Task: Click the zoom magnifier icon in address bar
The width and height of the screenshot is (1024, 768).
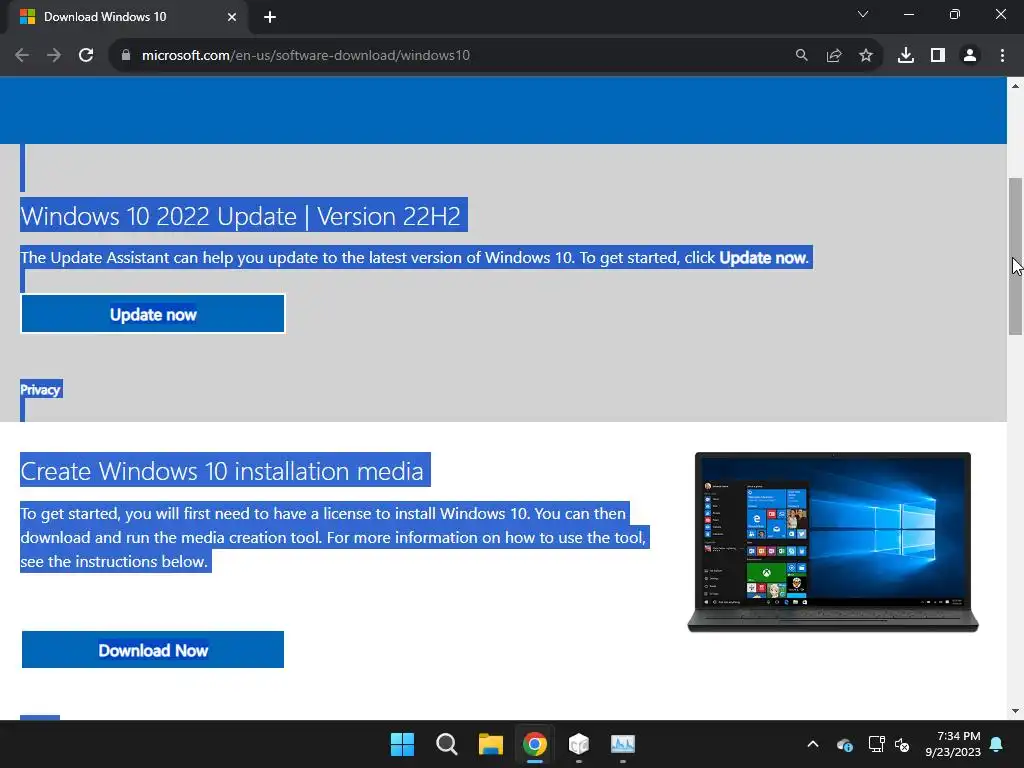Action: click(x=801, y=56)
